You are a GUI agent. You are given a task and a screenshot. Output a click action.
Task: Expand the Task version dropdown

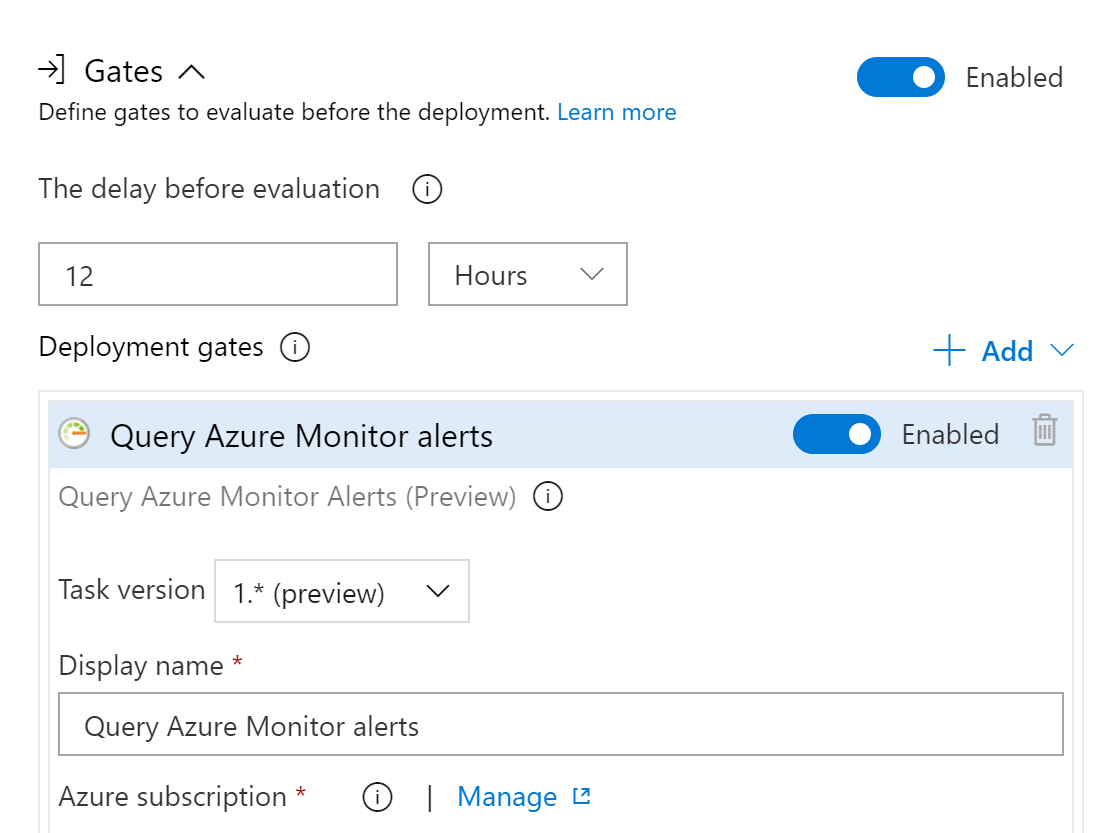coord(342,592)
